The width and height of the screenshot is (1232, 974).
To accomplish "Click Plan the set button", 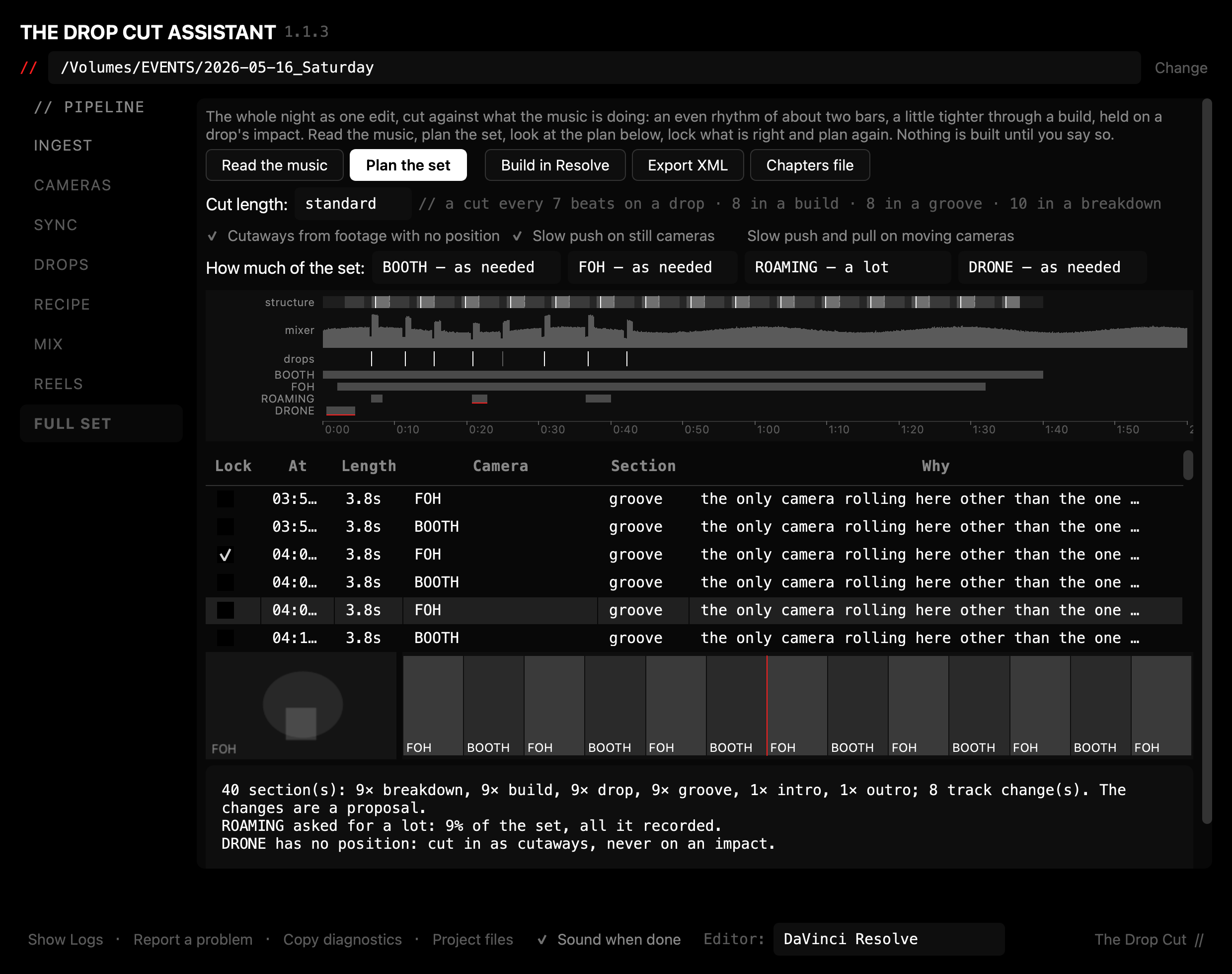I will 408,165.
